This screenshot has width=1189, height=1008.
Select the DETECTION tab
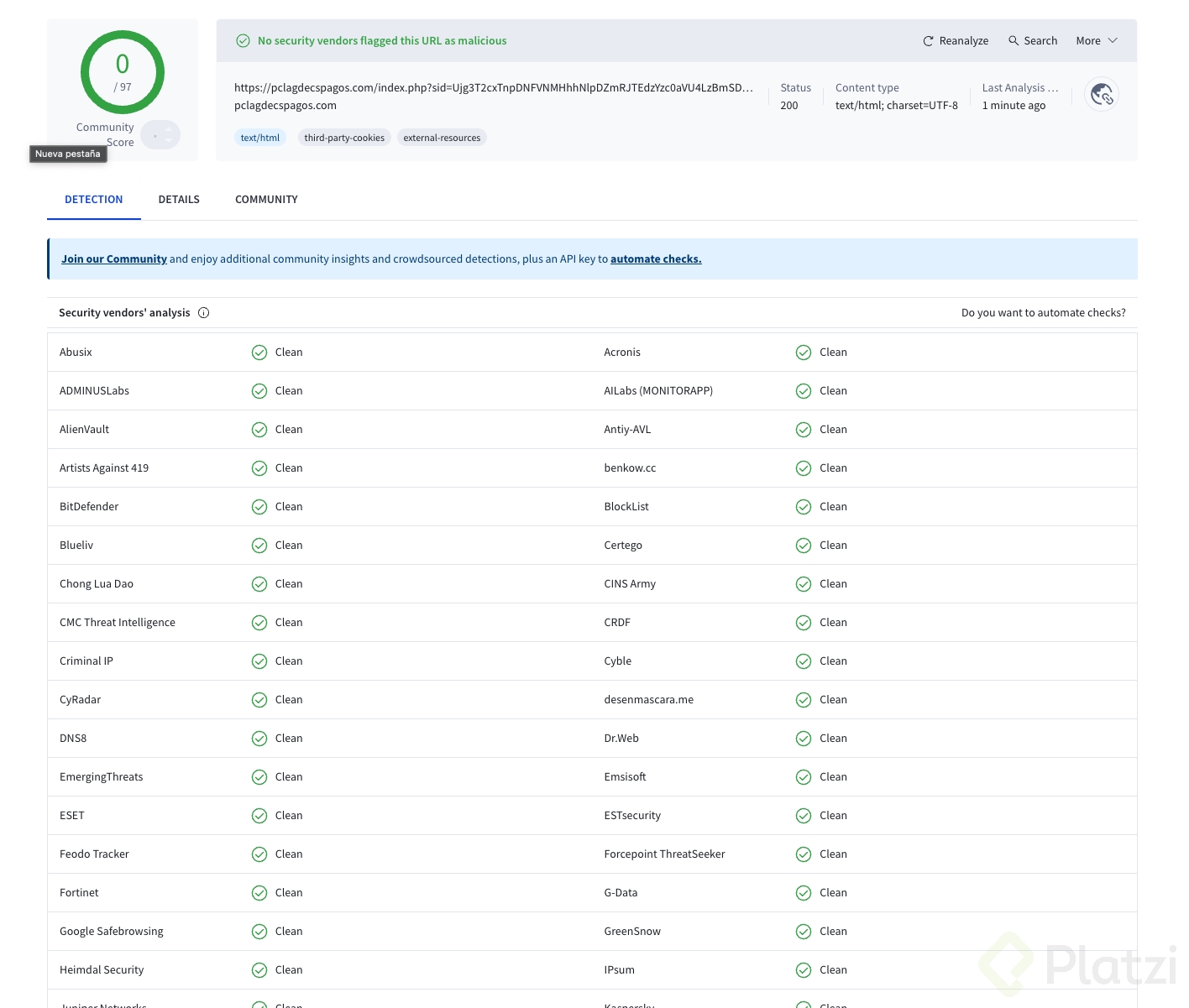tap(94, 200)
